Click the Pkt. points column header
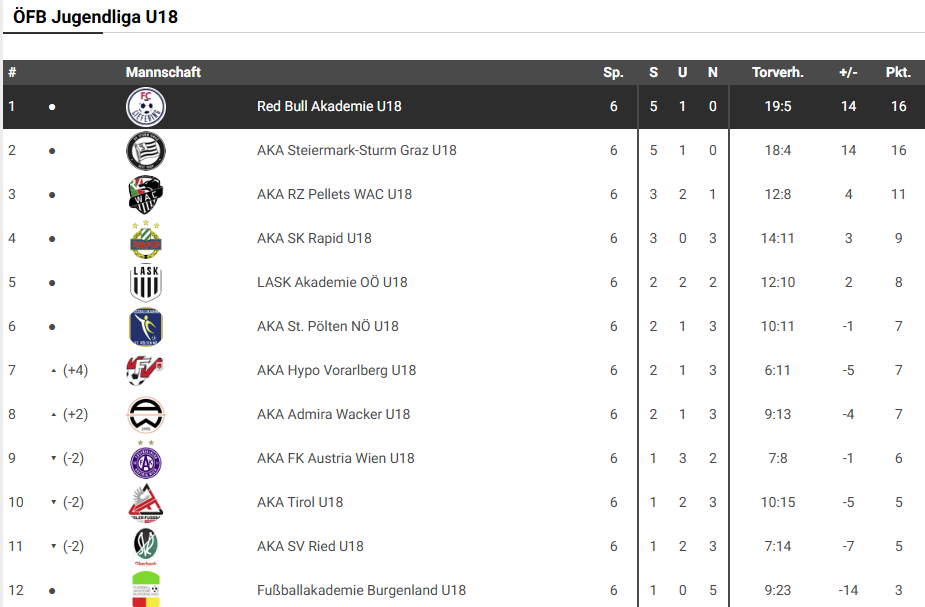This screenshot has height=607, width=925. point(898,72)
